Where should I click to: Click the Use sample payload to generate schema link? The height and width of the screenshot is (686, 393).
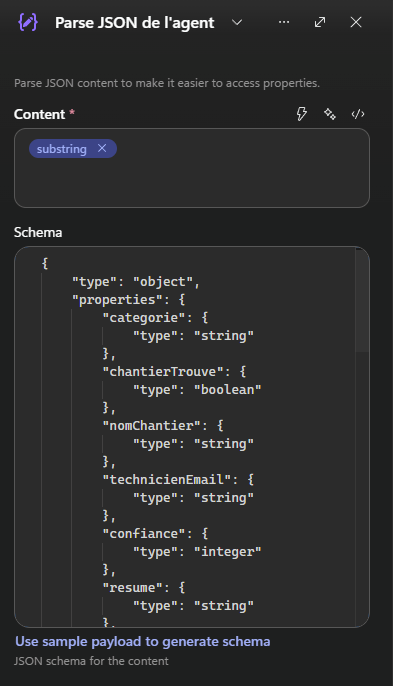pyautogui.click(x=143, y=641)
